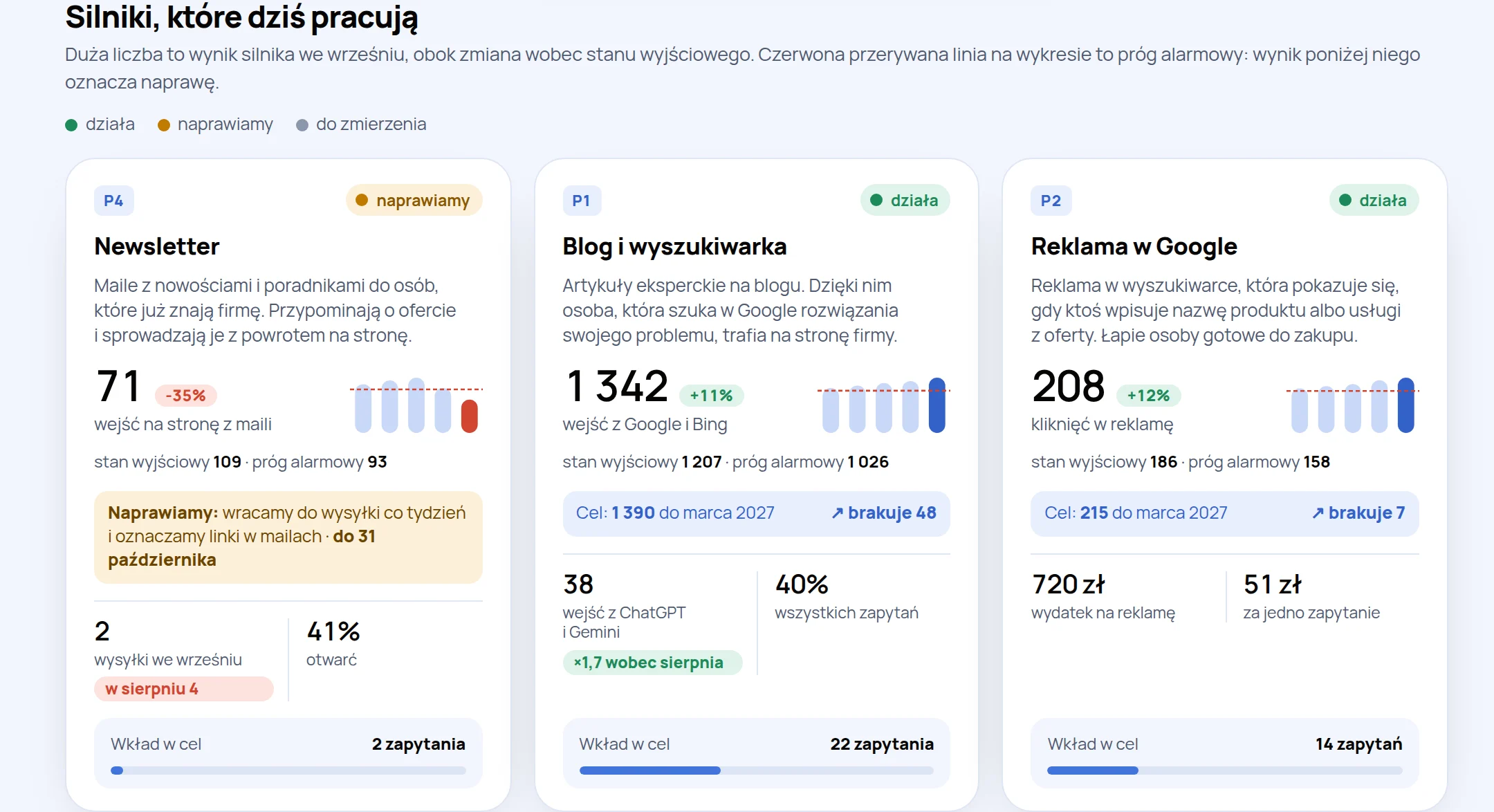The width and height of the screenshot is (1494, 812).
Task: Click the 'Newsletter' card heading
Action: click(157, 247)
